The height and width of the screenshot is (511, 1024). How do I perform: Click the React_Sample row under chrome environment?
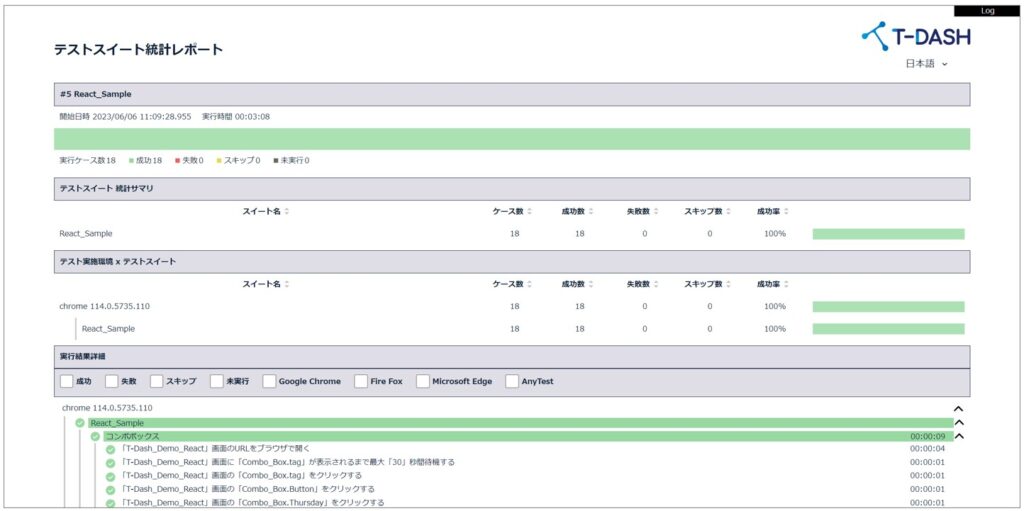point(108,328)
